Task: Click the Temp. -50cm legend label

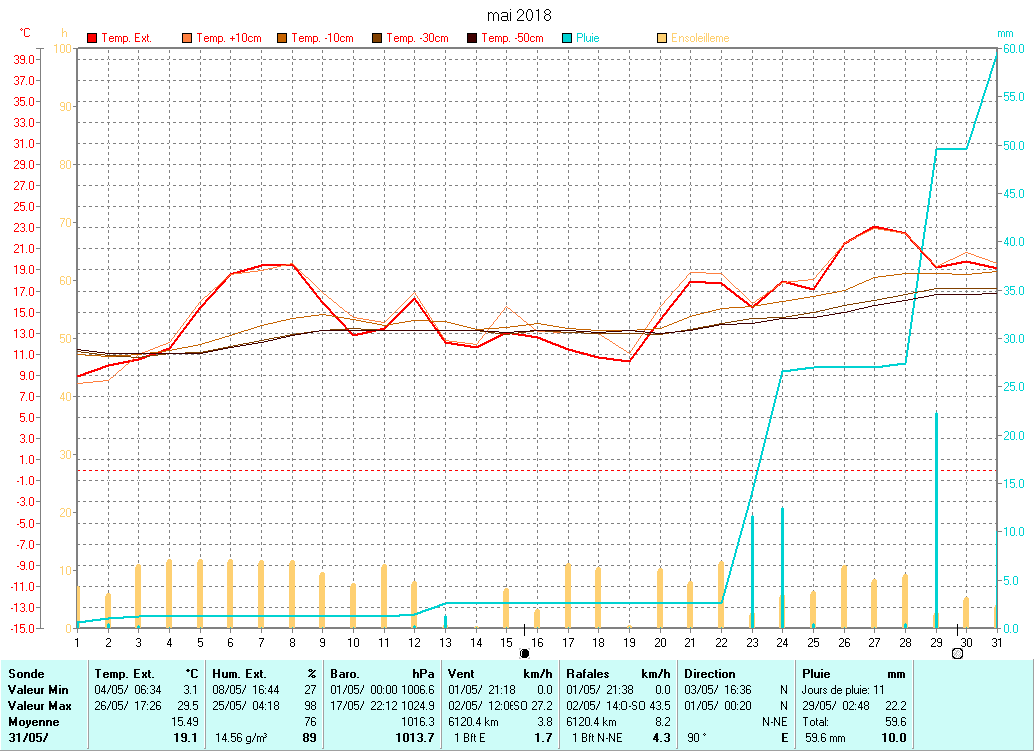Action: tap(512, 38)
